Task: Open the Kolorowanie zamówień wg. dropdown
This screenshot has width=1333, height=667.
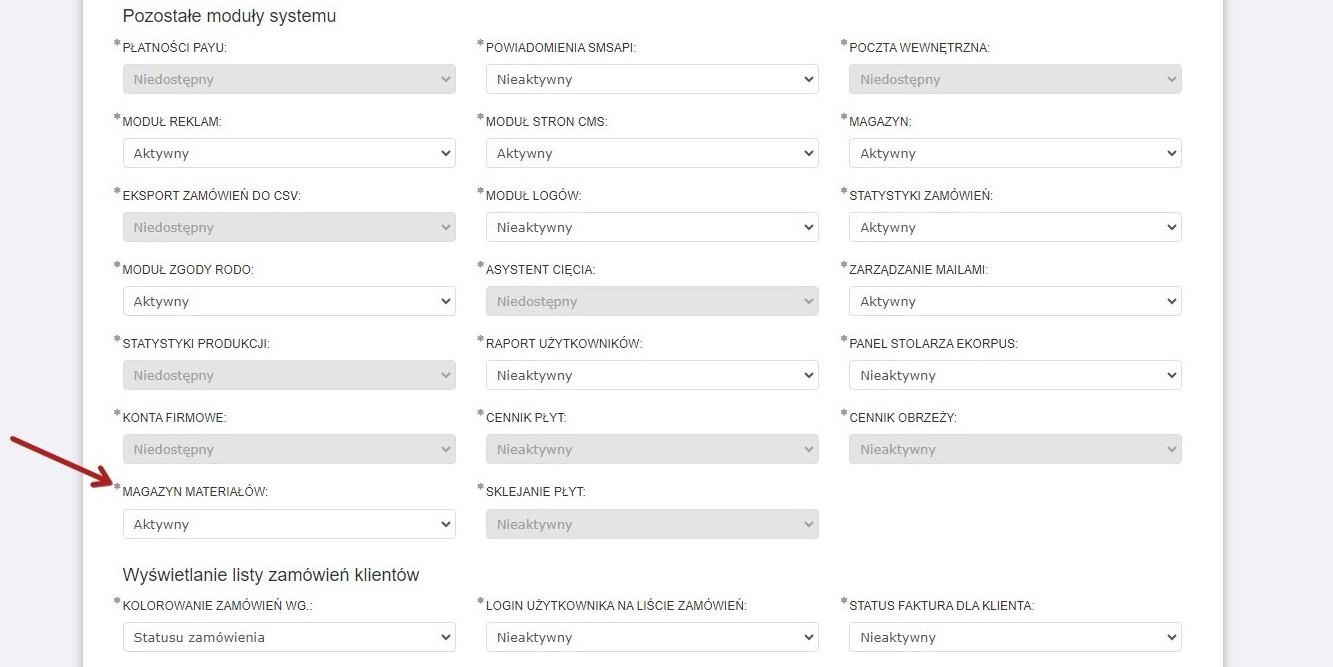Action: click(x=288, y=637)
